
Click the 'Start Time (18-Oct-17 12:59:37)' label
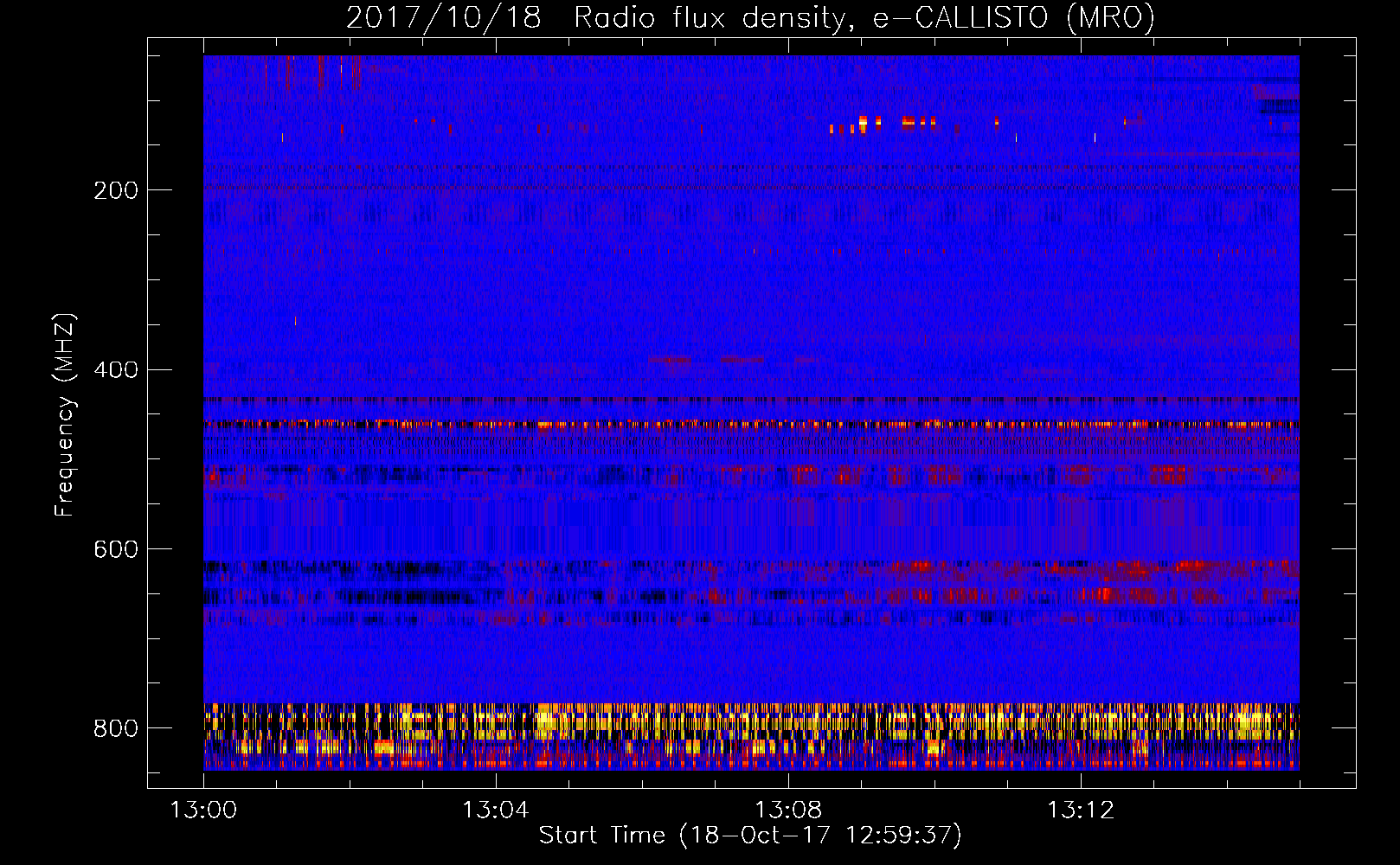coord(750,836)
